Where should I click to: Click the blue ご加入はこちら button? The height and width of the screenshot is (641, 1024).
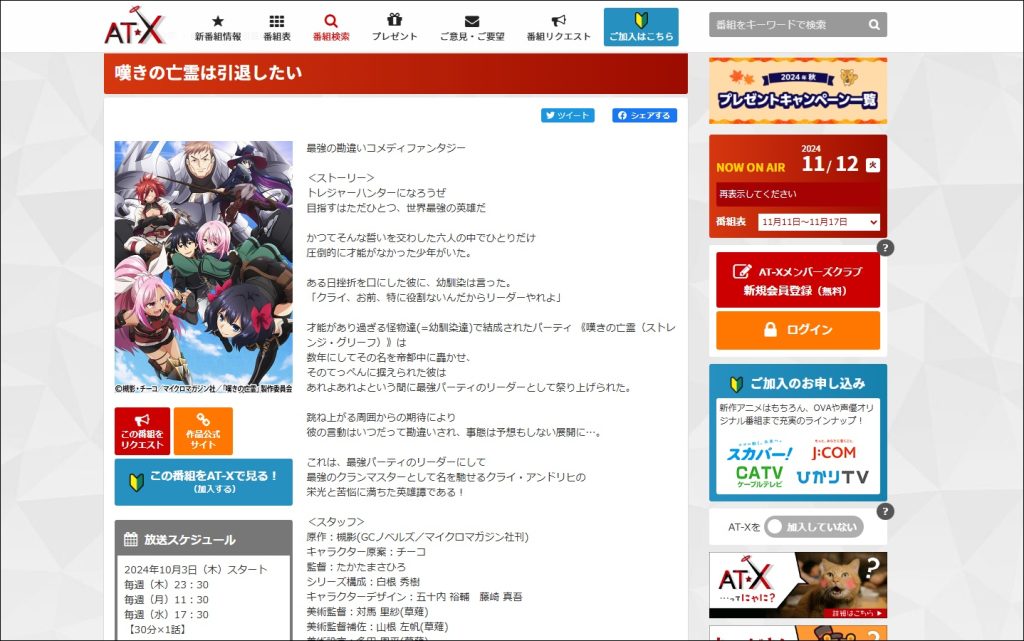tap(641, 27)
